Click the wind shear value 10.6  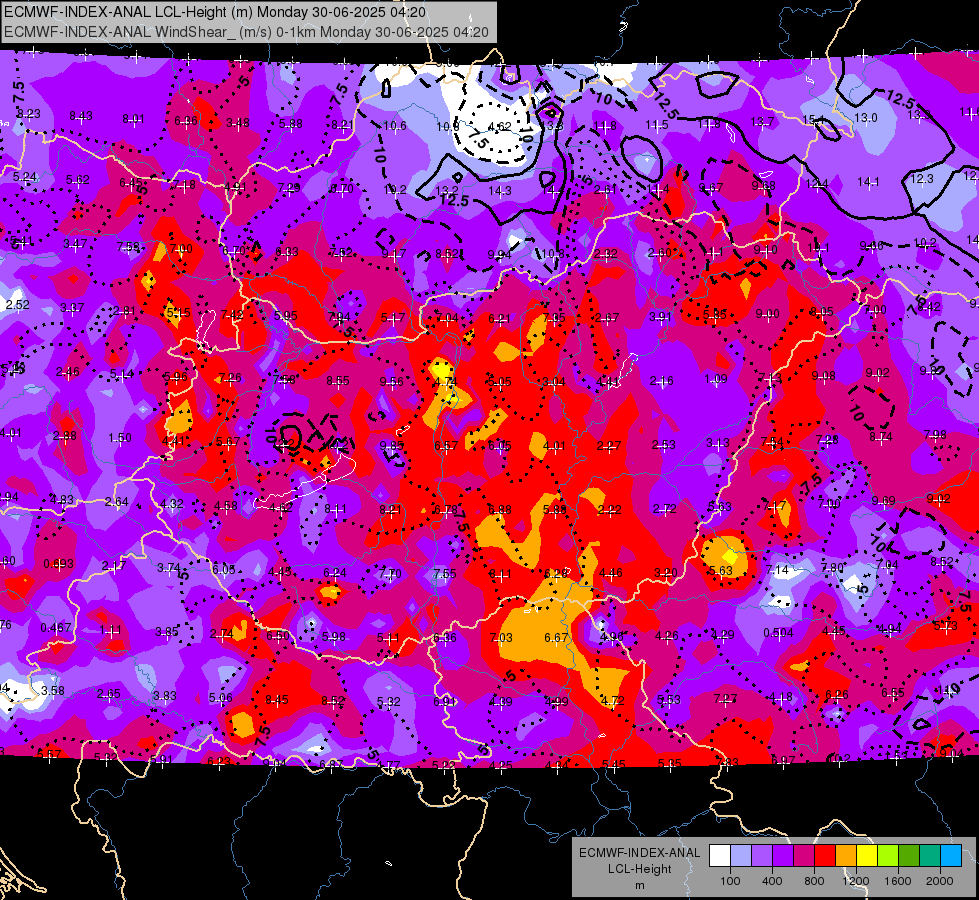395,126
